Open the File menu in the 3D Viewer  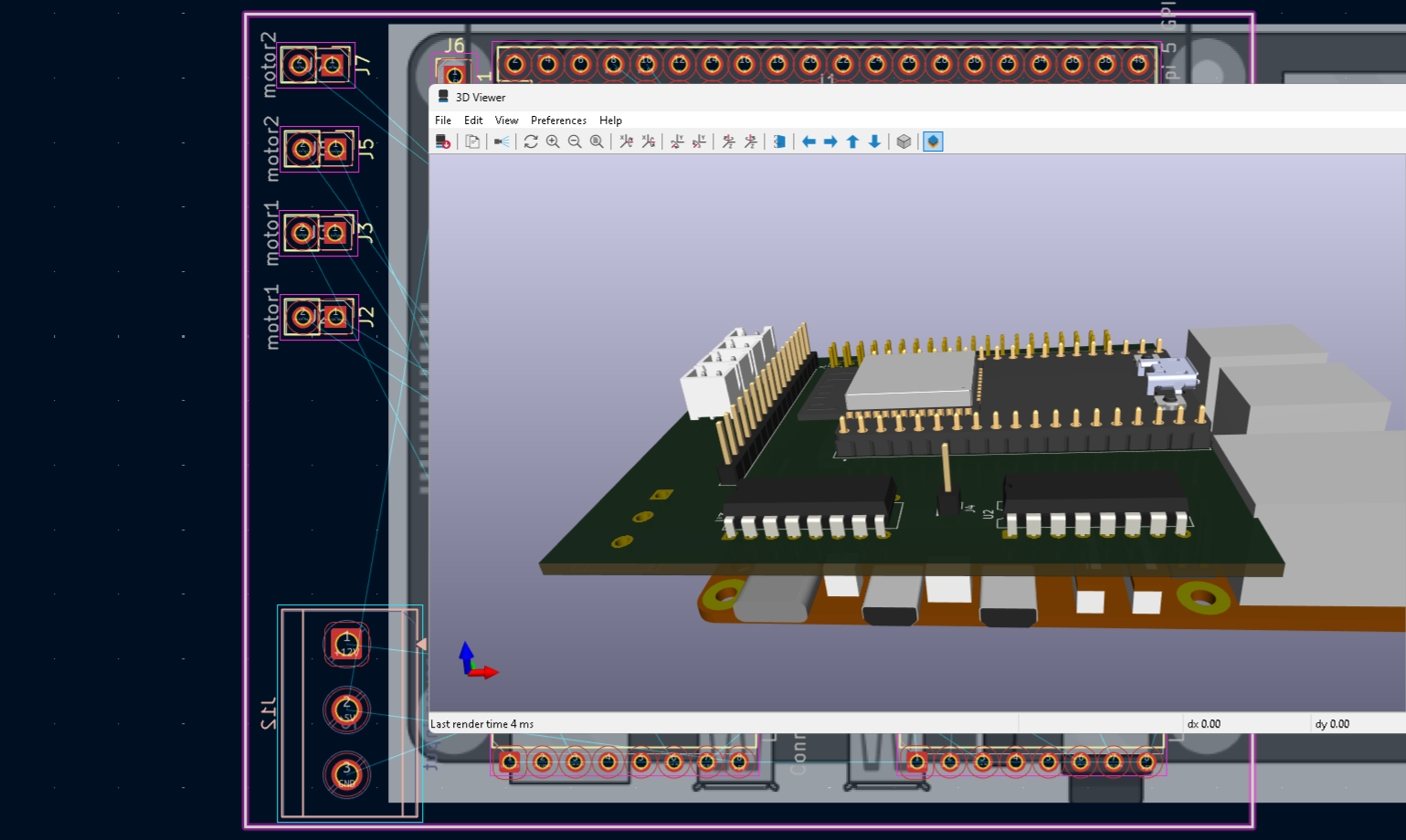coord(442,120)
